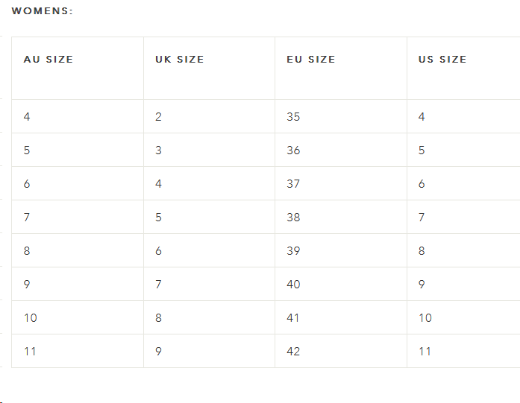
Task: Click EU size 41 cell
Action: 341,317
